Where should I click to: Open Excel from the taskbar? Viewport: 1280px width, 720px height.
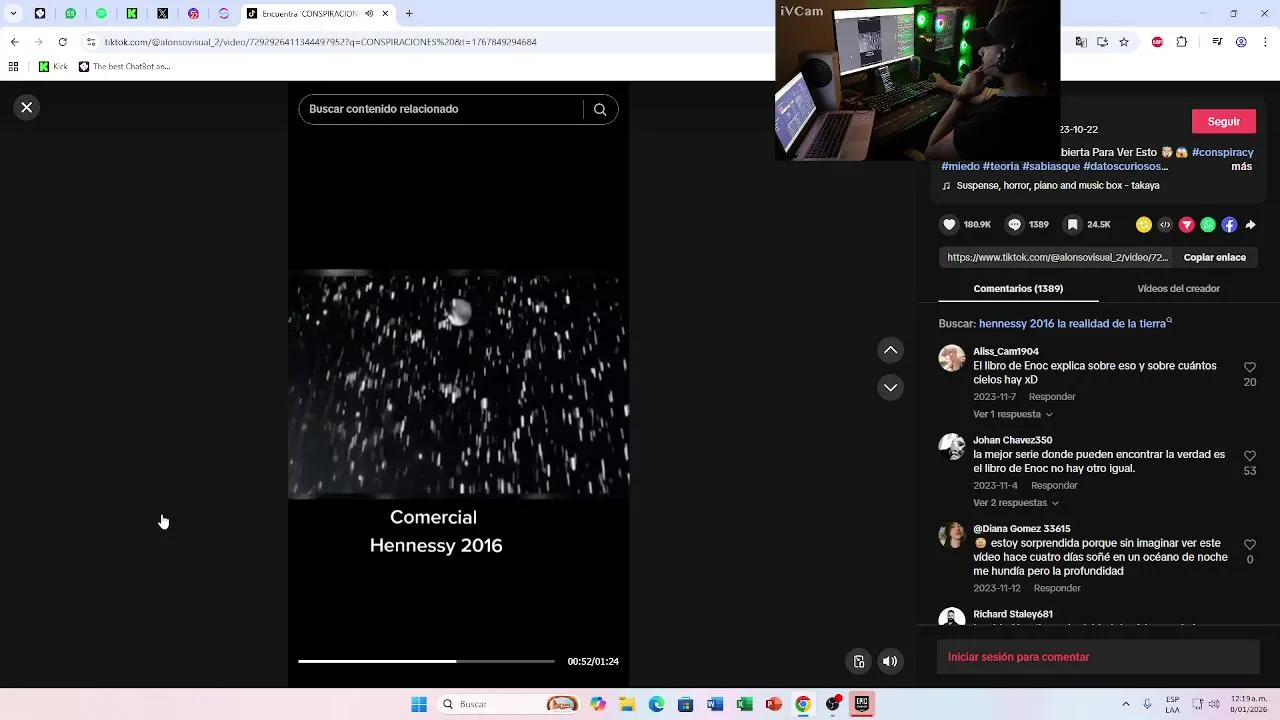pyautogui.click(x=744, y=704)
